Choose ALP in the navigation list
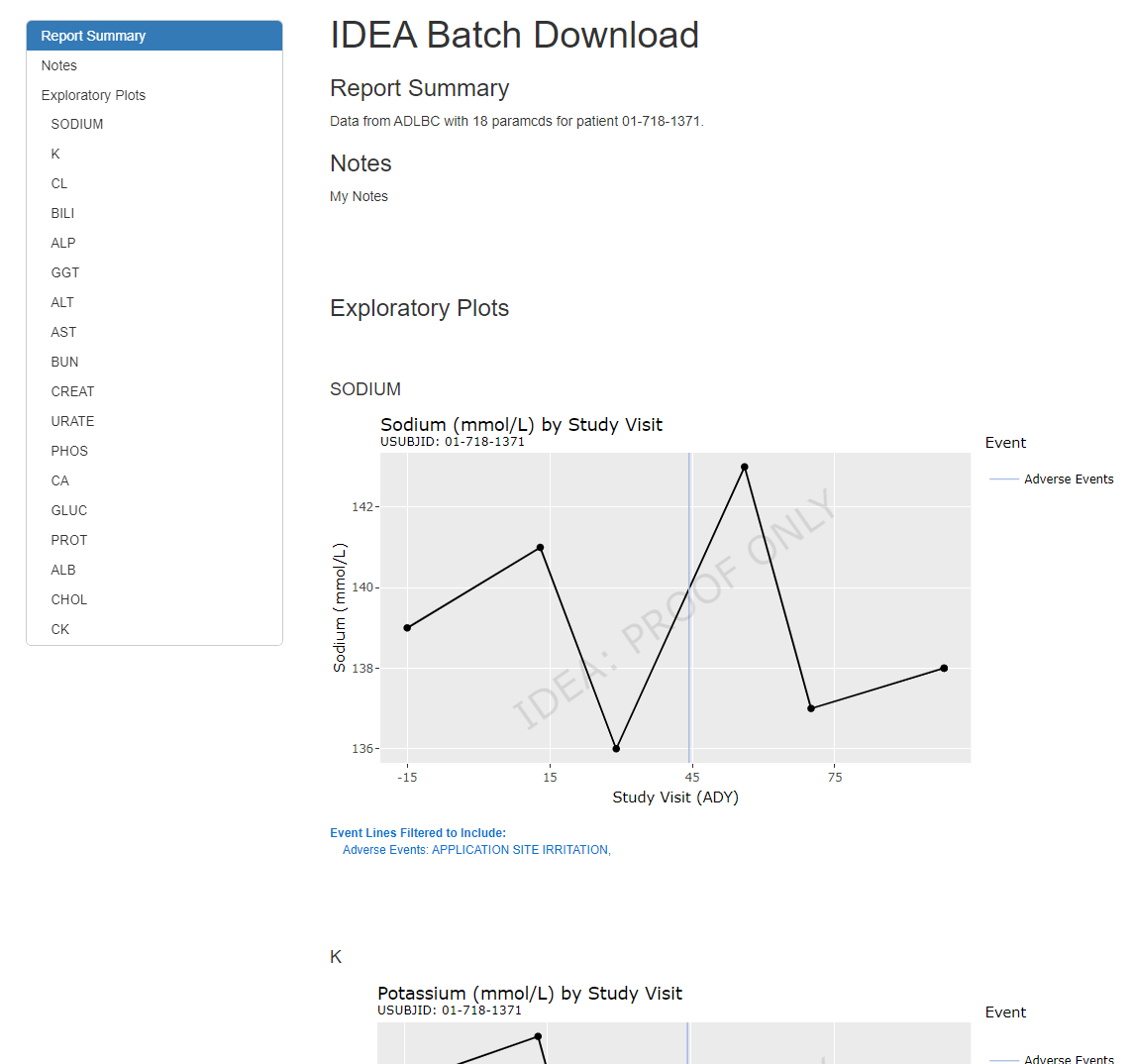The height and width of the screenshot is (1064, 1132). pos(154,243)
